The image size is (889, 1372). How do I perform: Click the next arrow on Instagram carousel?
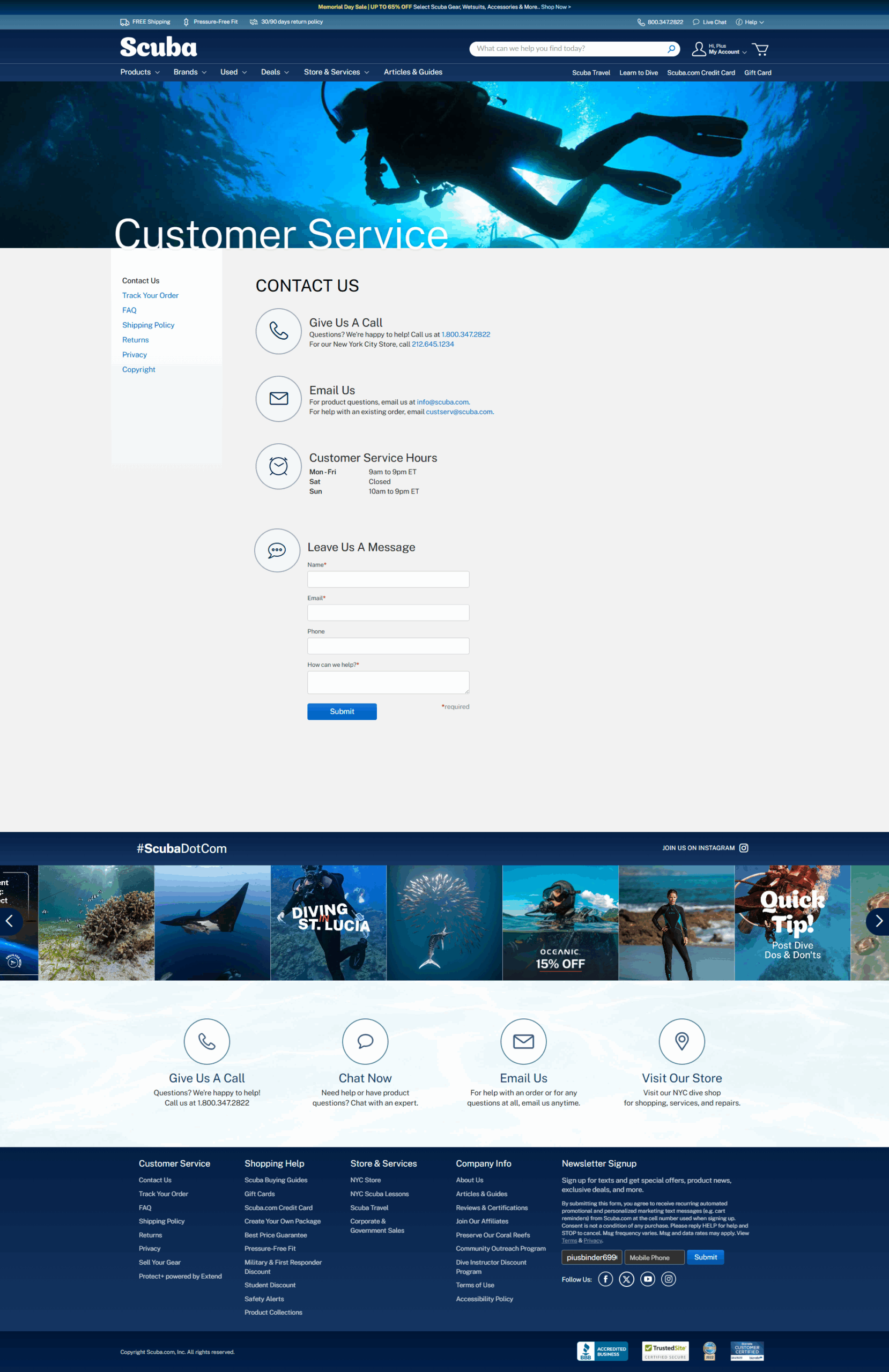878,921
